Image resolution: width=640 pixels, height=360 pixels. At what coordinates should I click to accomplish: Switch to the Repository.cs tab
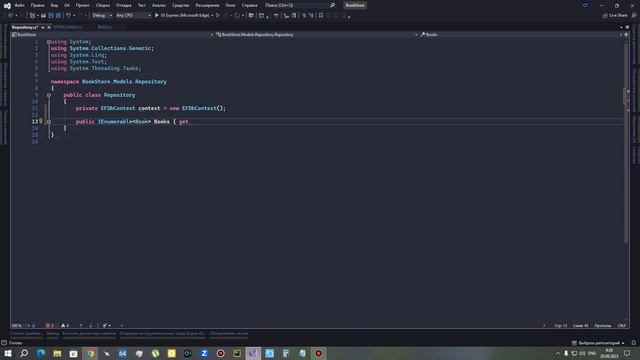(24, 27)
